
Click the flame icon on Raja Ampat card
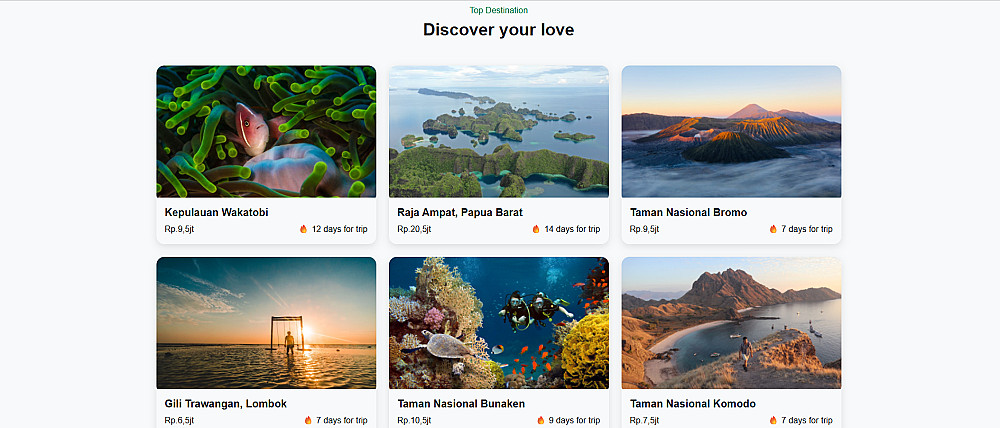[x=536, y=229]
